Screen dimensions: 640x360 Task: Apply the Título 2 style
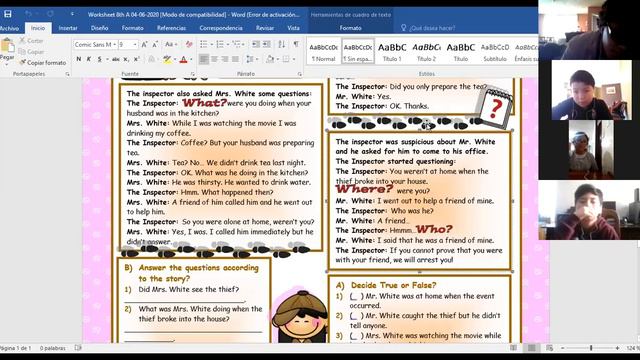pos(427,51)
